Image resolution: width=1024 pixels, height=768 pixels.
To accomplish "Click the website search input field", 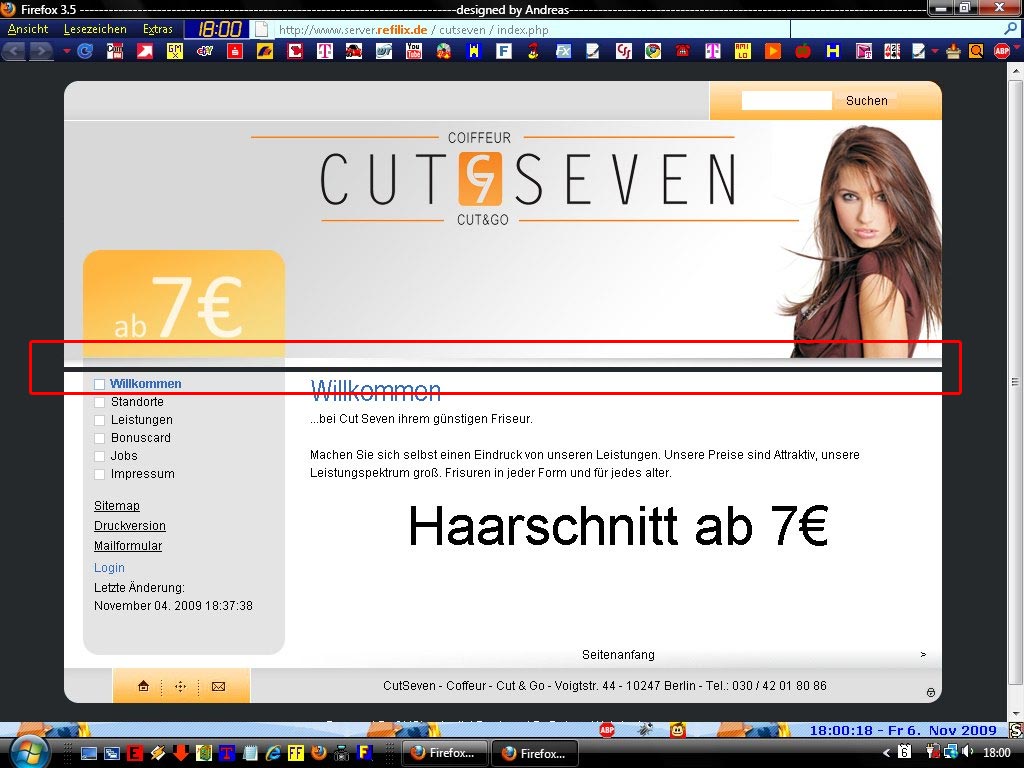I will pos(786,100).
